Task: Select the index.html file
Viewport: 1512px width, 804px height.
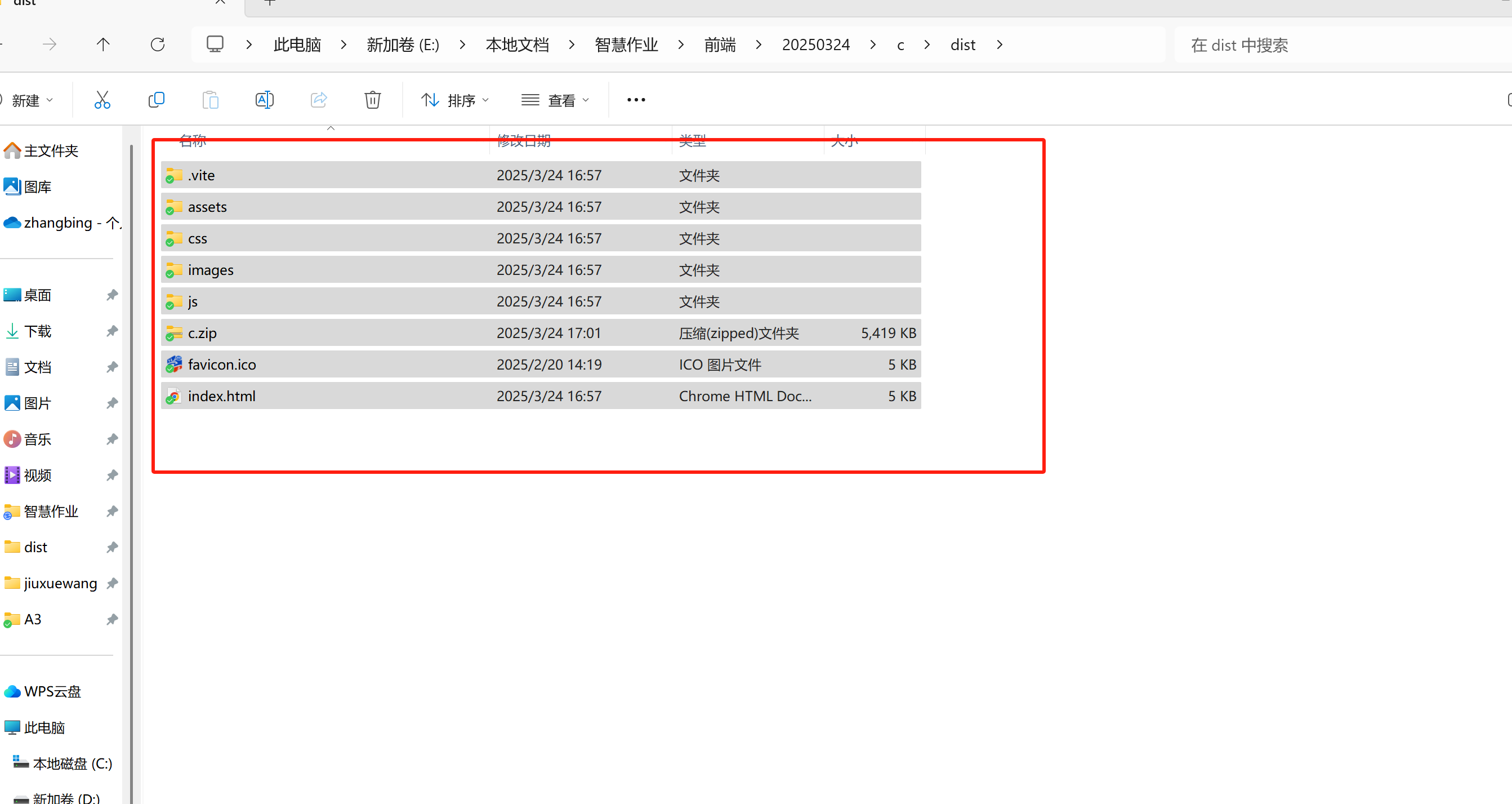Action: pyautogui.click(x=222, y=396)
